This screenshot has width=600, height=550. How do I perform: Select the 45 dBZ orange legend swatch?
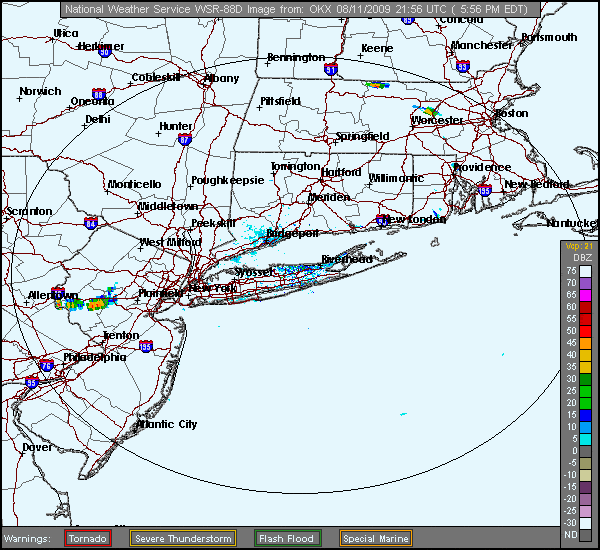point(585,343)
